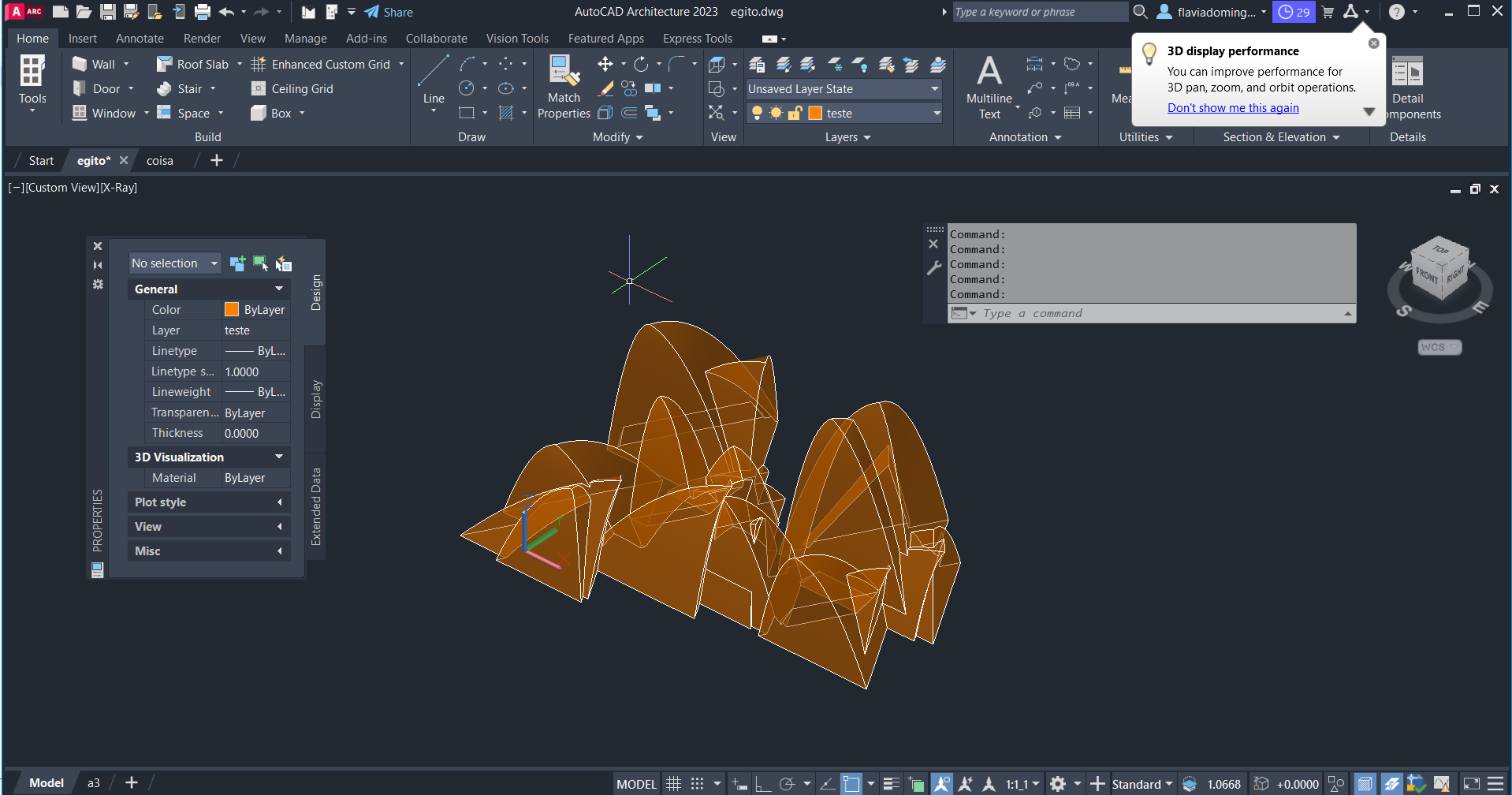Click the "Don't show me this again" link
This screenshot has width=1512, height=795.
point(1233,108)
